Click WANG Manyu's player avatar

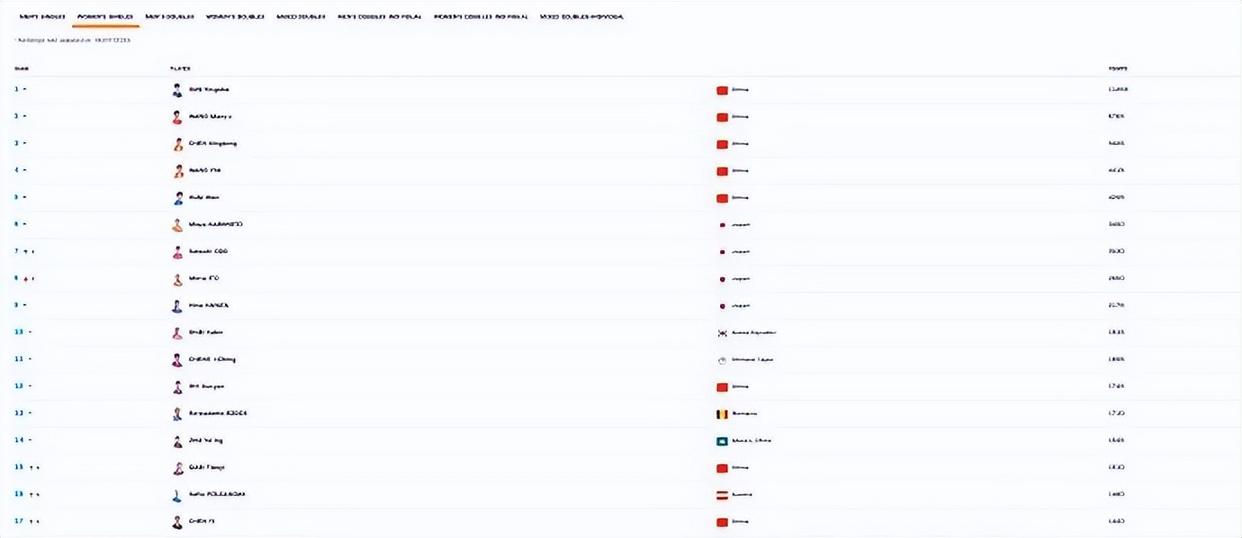click(177, 117)
